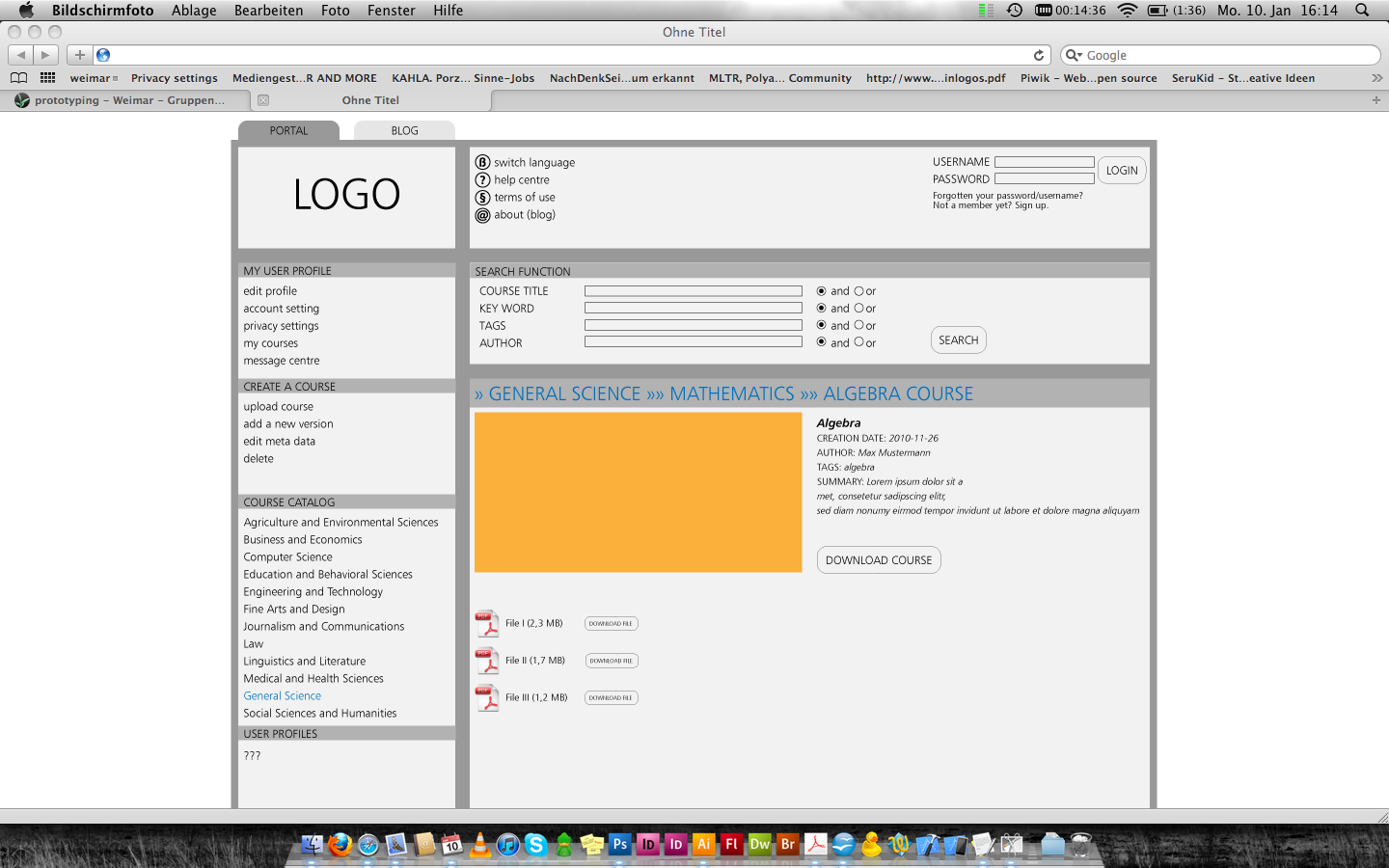1389x868 pixels.
Task: Click the orange course preview image
Action: [638, 493]
